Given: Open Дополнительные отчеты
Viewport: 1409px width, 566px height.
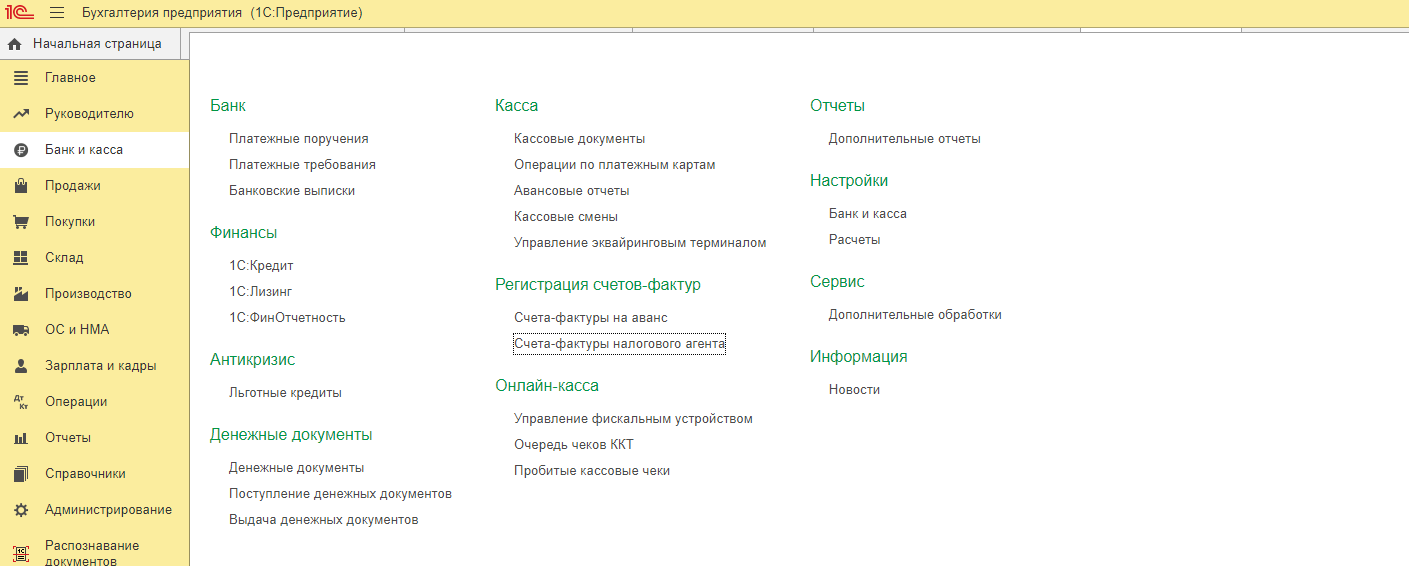Looking at the screenshot, I should click(904, 139).
